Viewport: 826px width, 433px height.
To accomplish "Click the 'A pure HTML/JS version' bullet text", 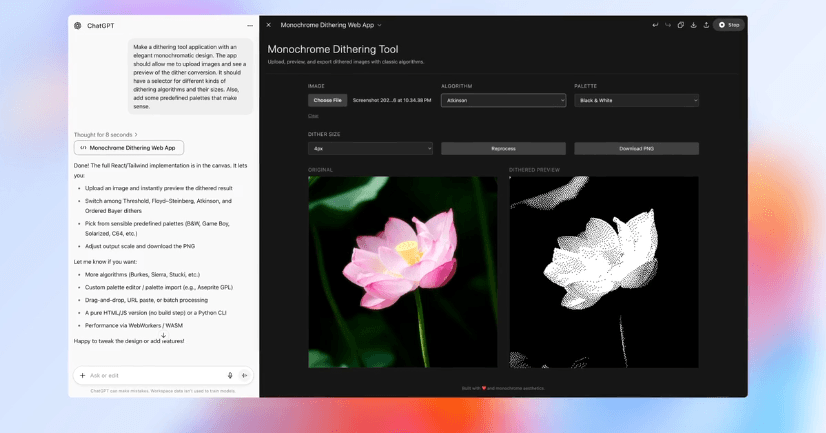I will (x=155, y=313).
